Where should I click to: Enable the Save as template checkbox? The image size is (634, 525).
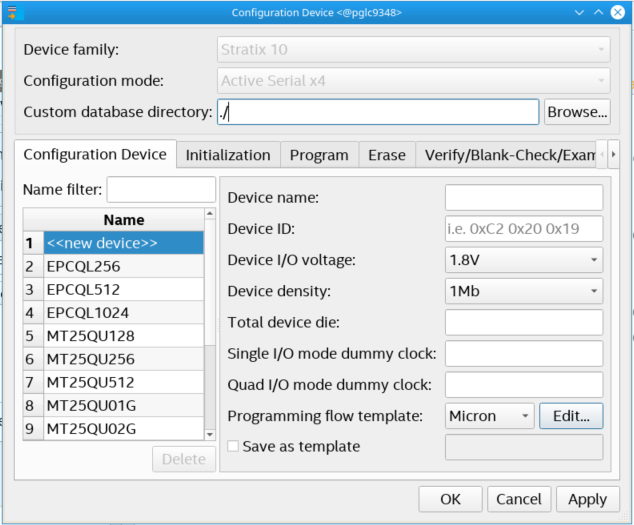[233, 446]
